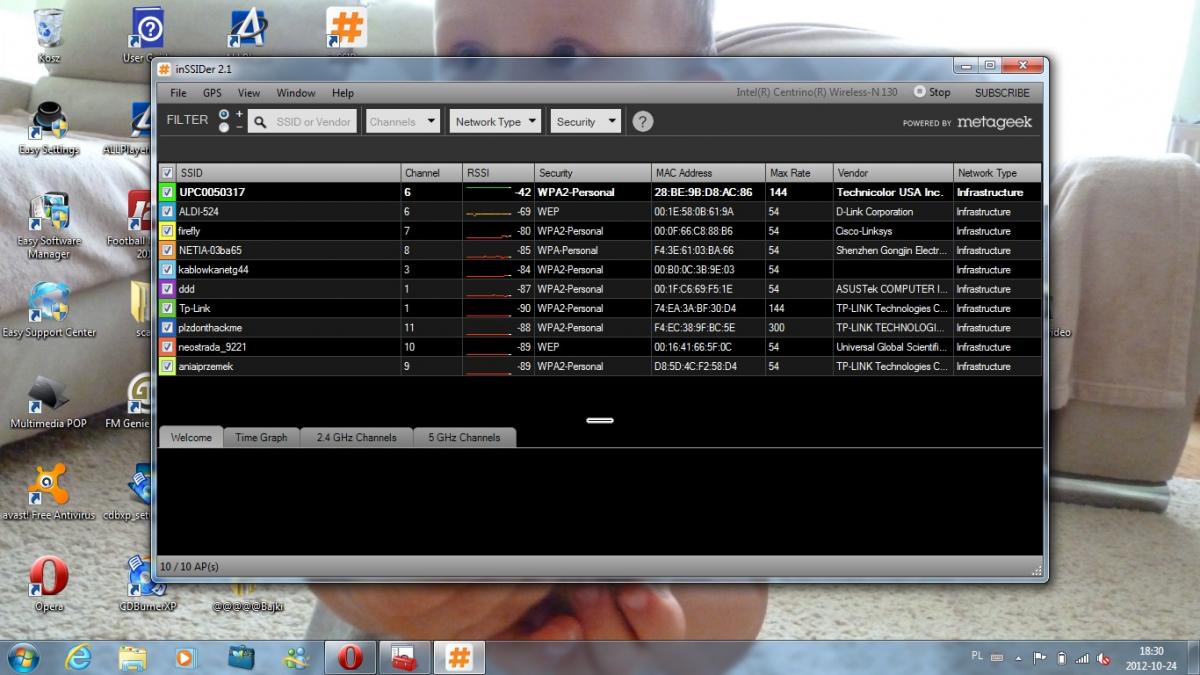1200x675 pixels.
Task: Sort by the Security column header
Action: 593,173
